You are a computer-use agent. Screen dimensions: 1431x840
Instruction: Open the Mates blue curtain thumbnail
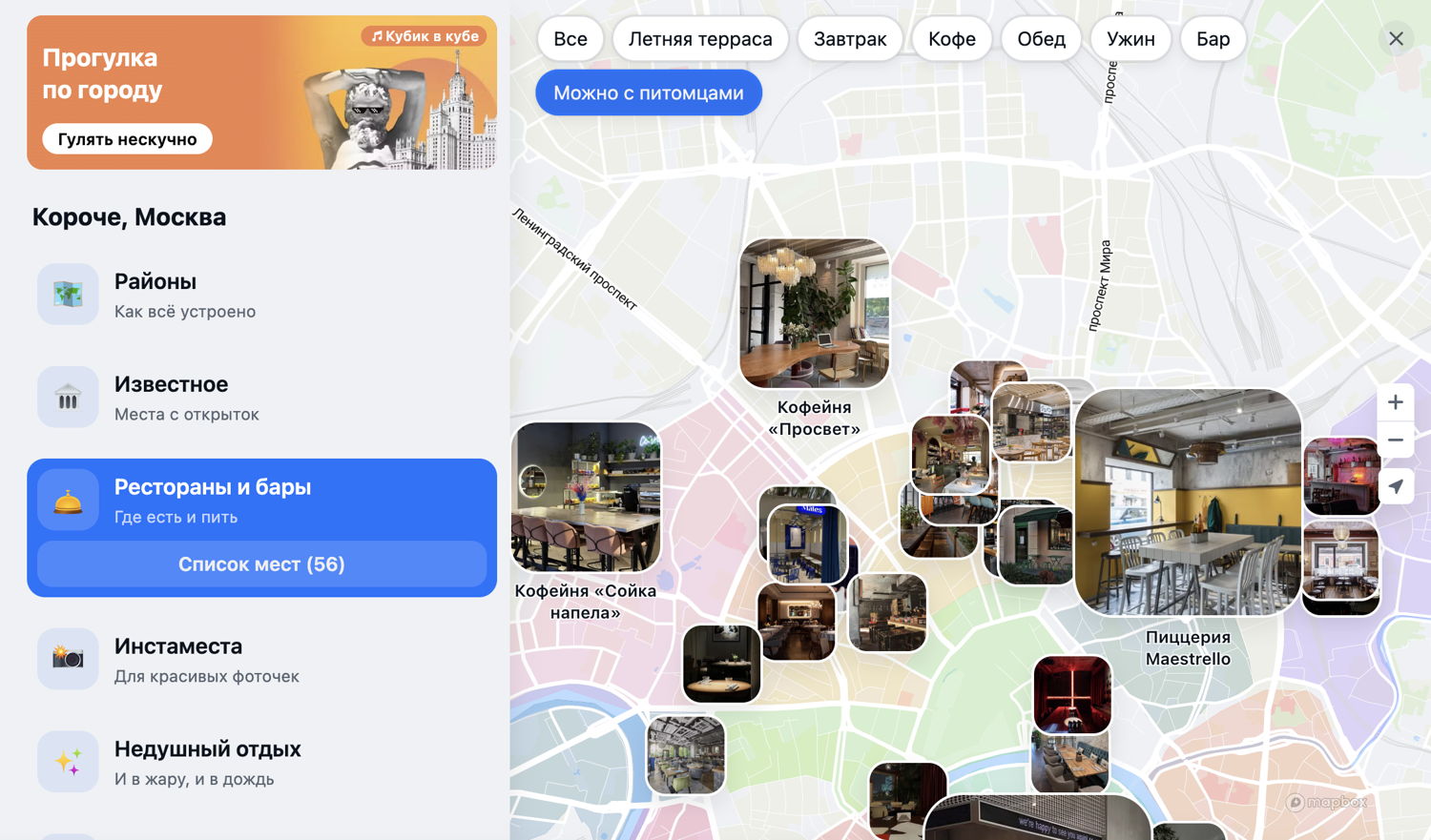click(808, 543)
